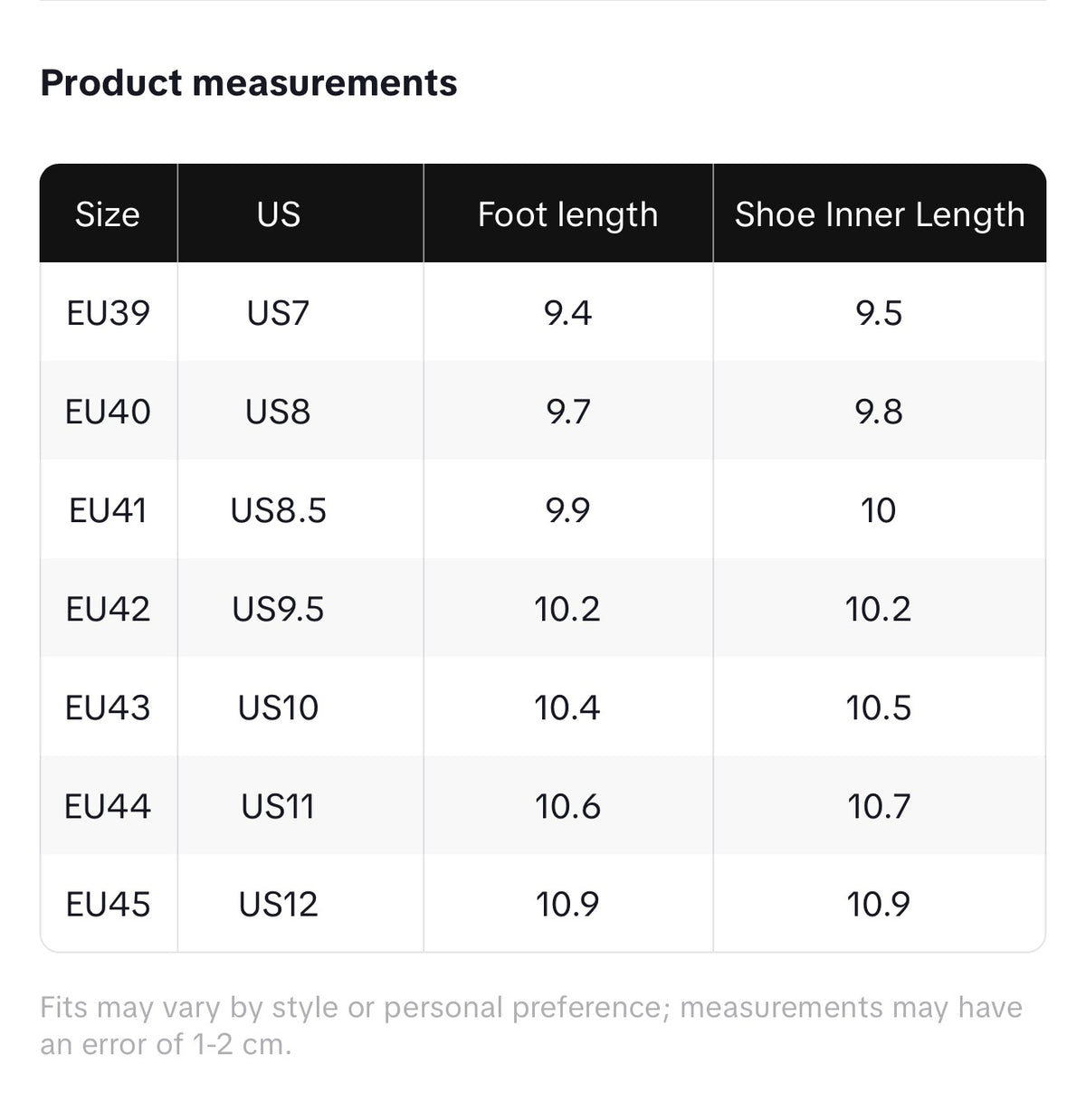Select the Size column header
The height and width of the screenshot is (1120, 1086).
point(108,214)
